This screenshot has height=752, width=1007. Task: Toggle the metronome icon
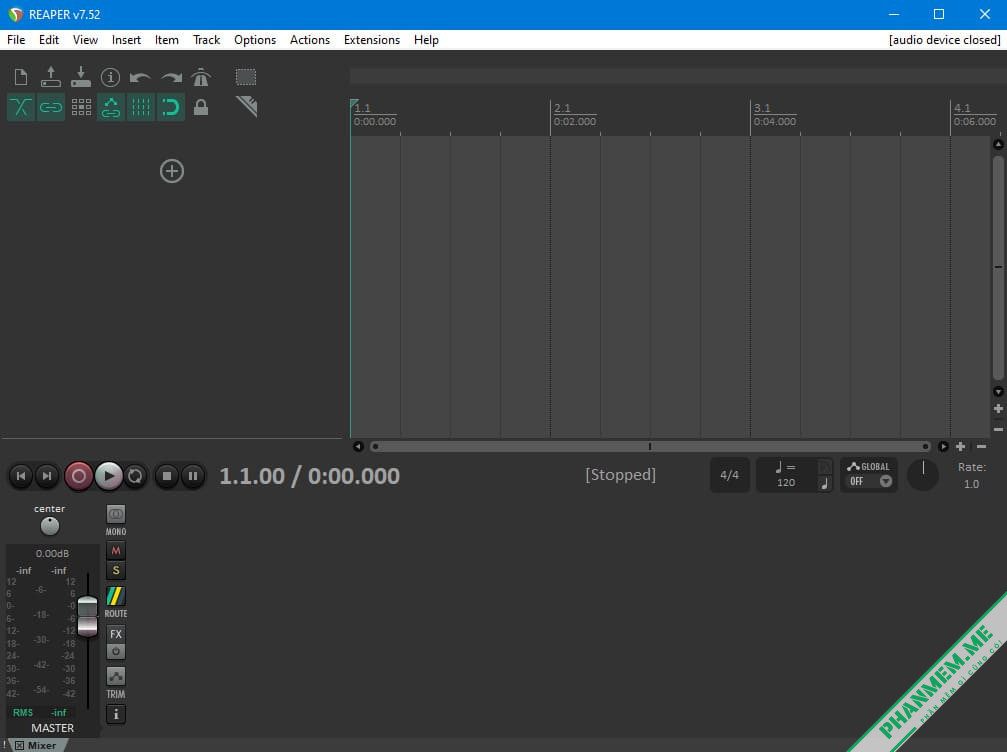[201, 77]
